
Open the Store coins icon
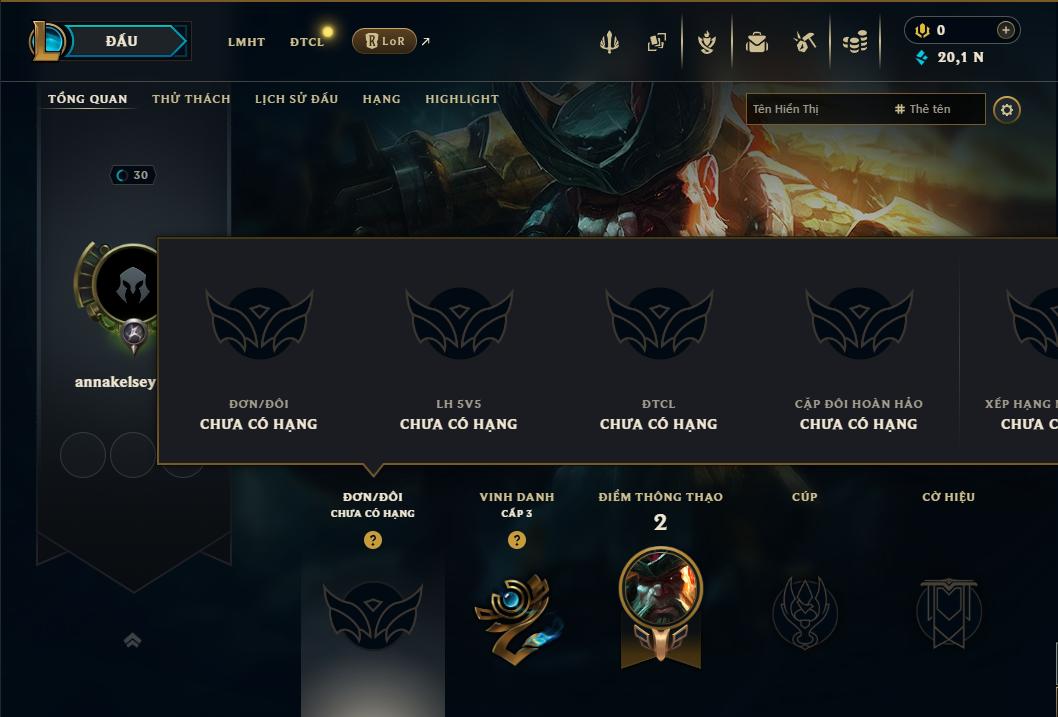[855, 42]
